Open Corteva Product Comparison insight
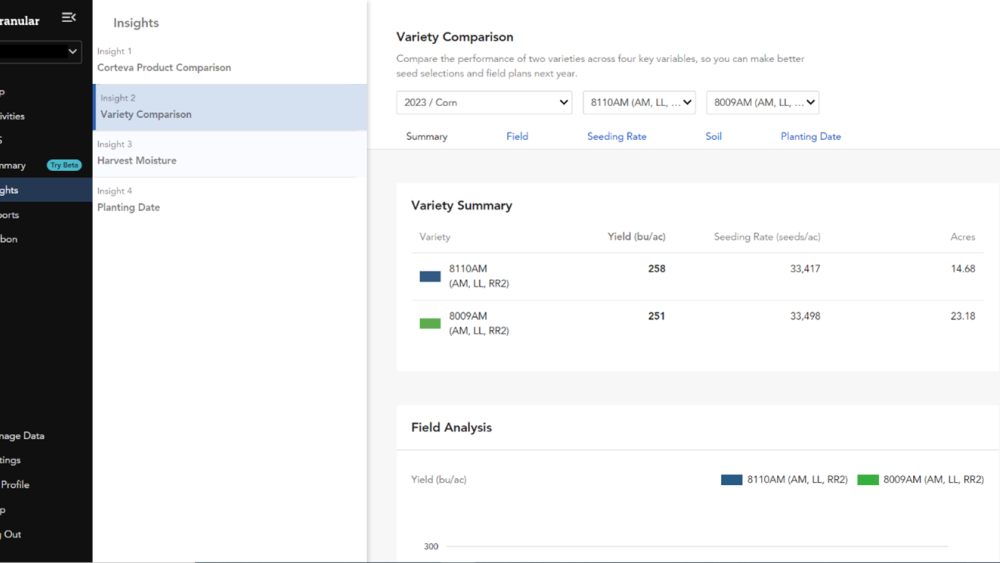This screenshot has height=563, width=1000. tap(164, 68)
